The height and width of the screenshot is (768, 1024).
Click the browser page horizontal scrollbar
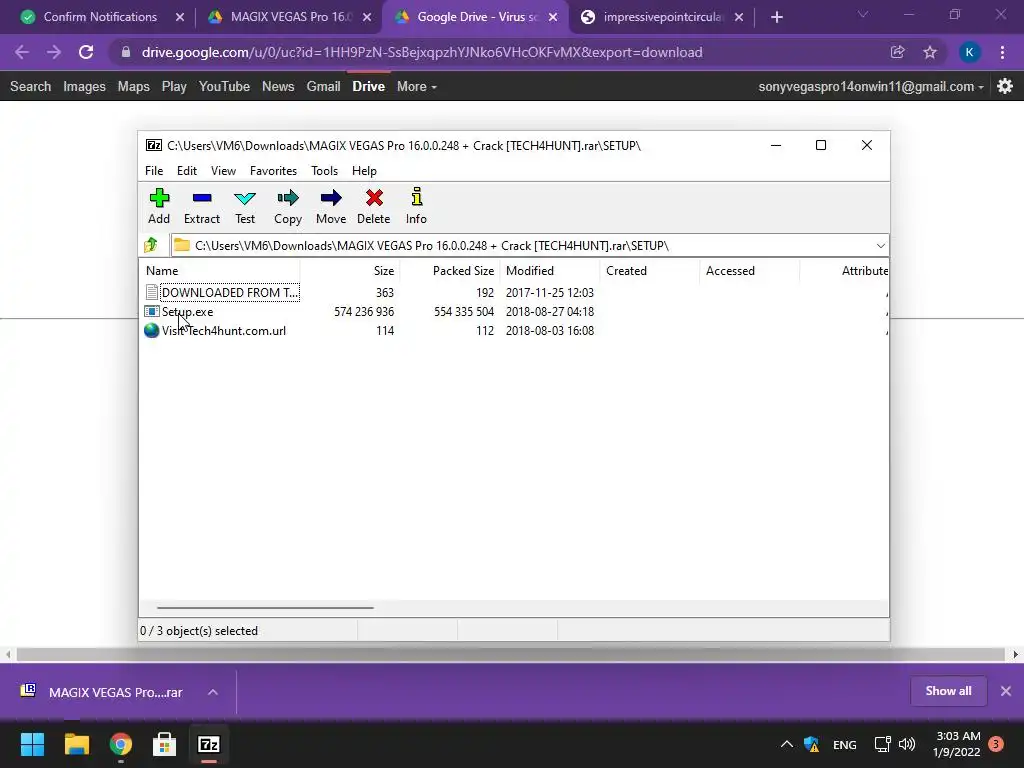tap(511, 654)
